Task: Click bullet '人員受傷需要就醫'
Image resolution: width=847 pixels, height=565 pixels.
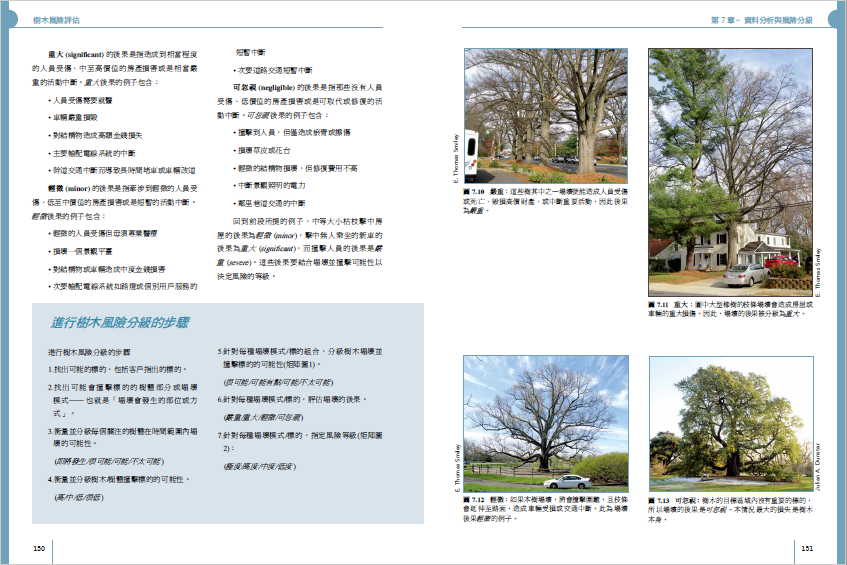Action: (80, 100)
